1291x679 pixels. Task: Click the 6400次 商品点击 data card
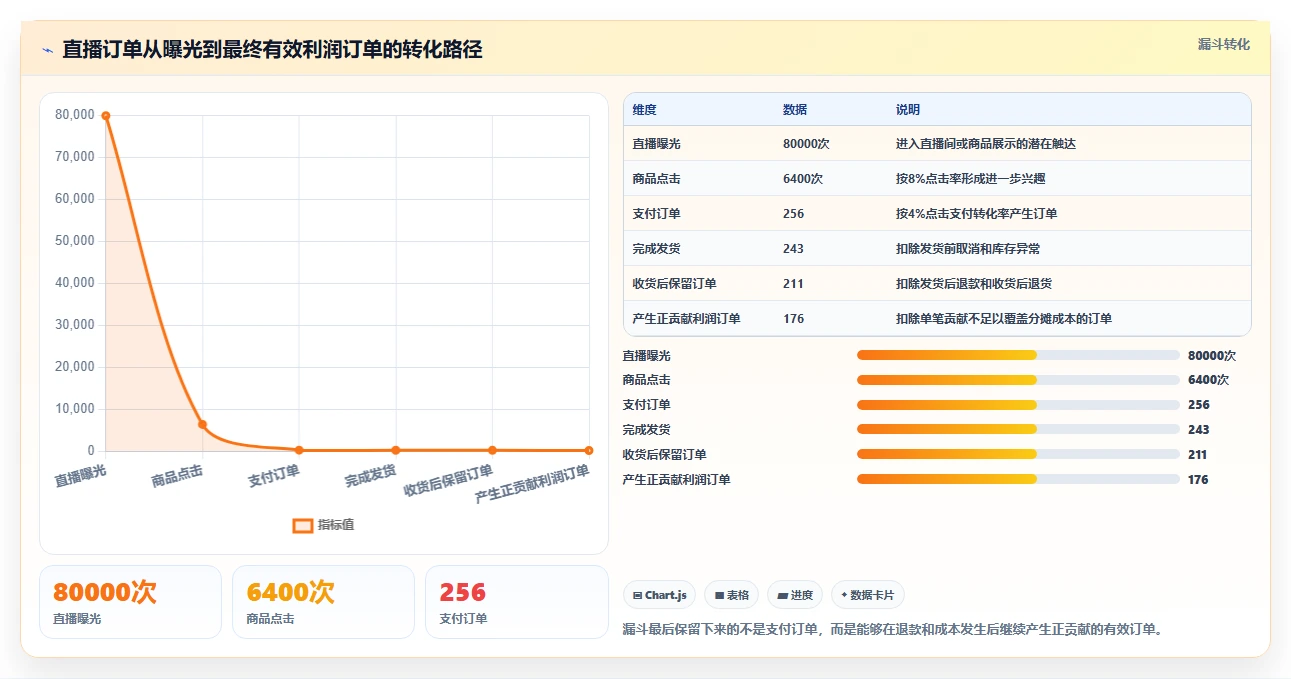pyautogui.click(x=323, y=602)
